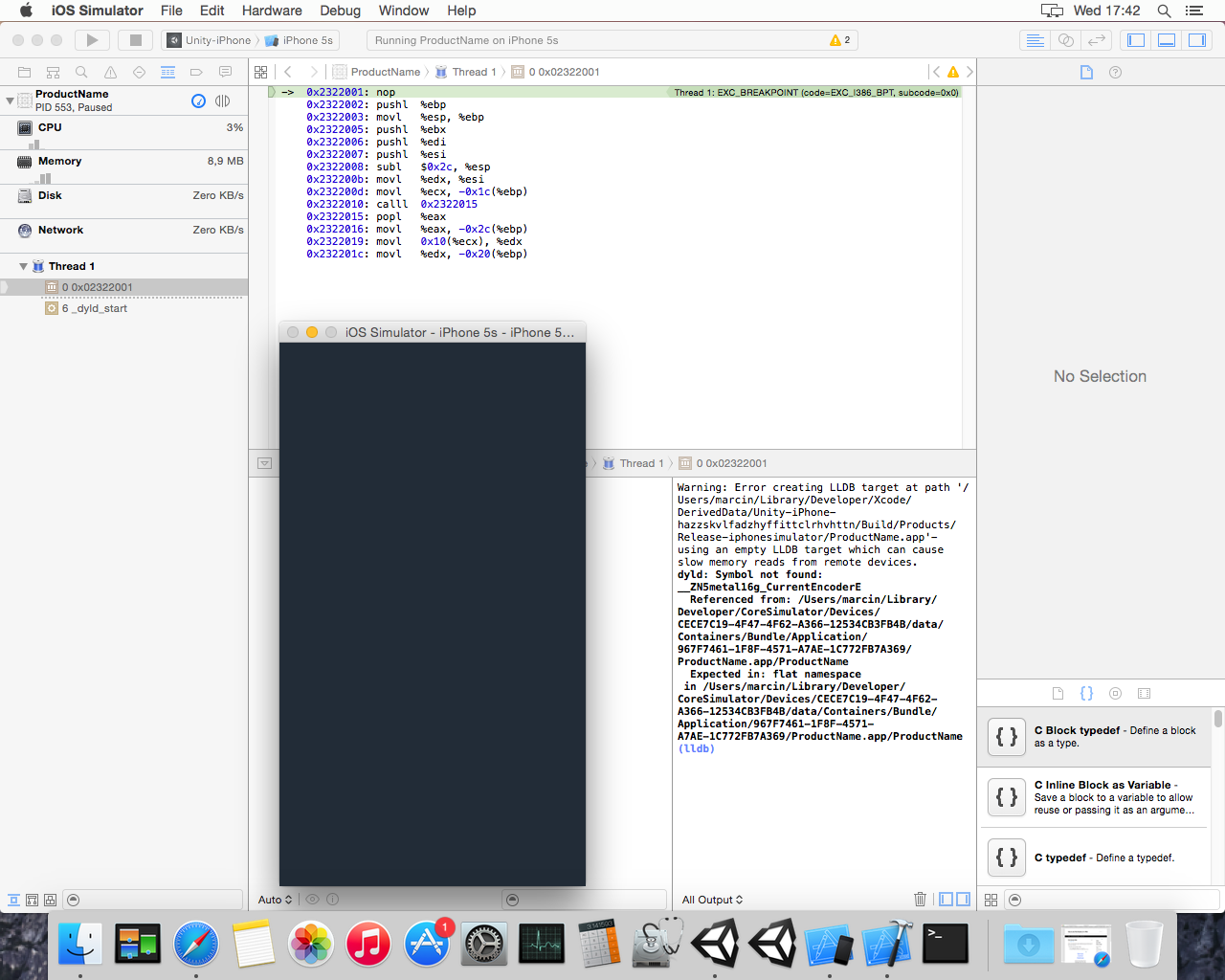1225x980 pixels.
Task: Open the Quick Help inspector icon
Action: pos(1115,72)
